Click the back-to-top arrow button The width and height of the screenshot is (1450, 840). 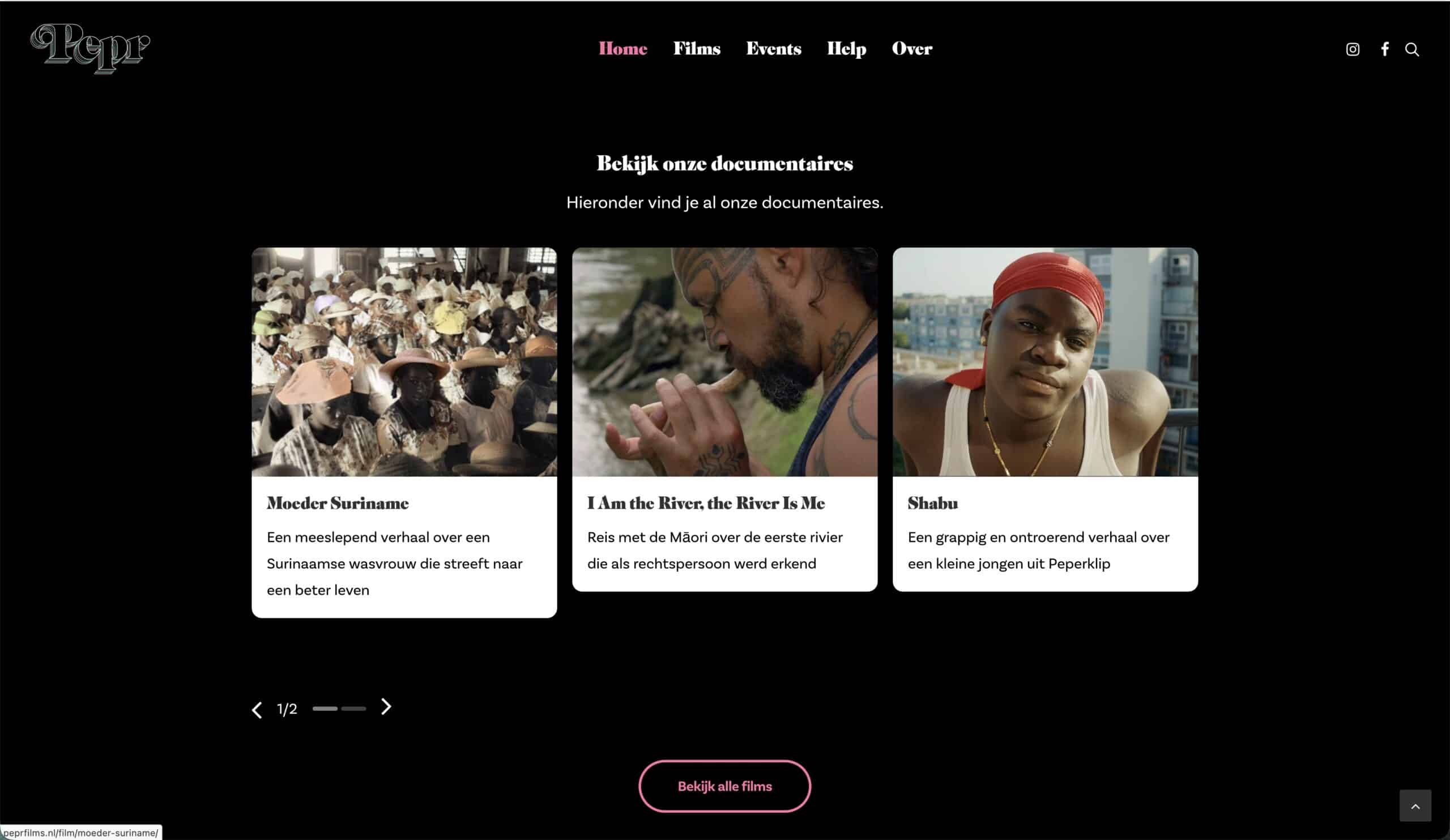1415,805
